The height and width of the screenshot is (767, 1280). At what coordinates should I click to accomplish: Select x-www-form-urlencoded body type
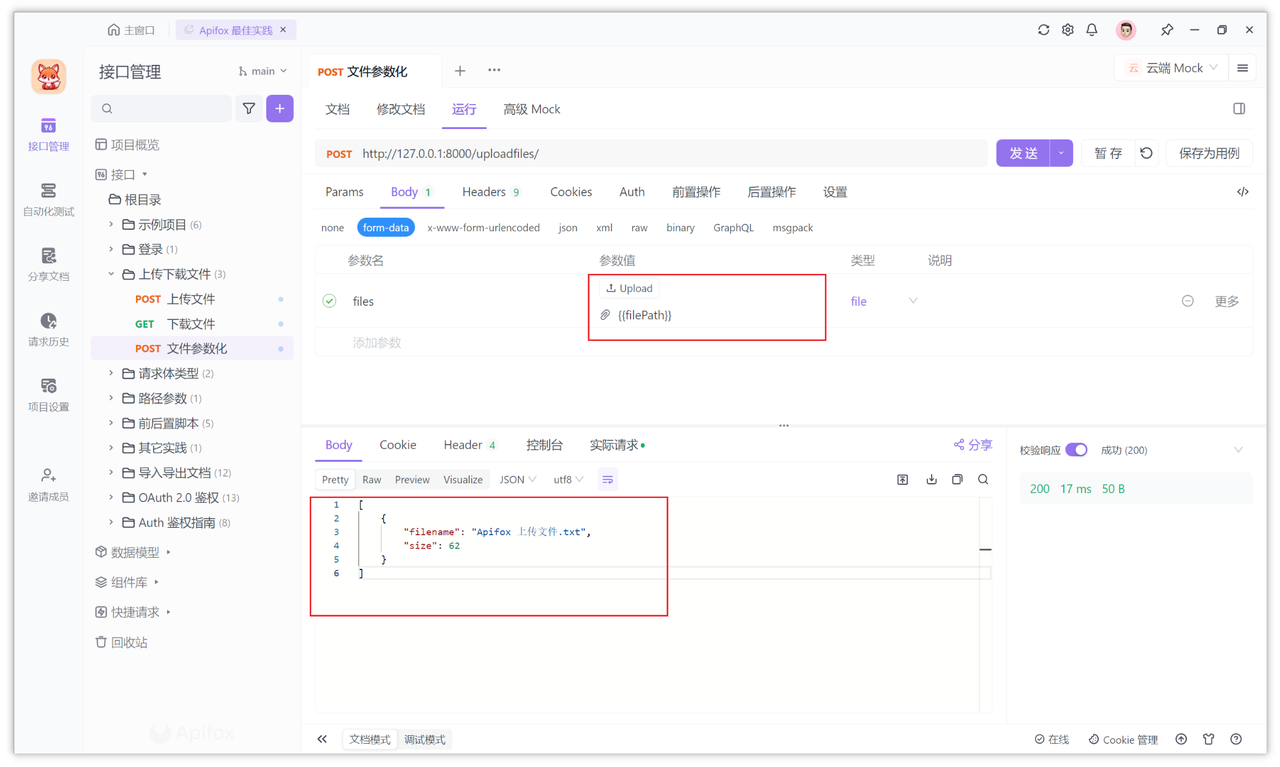(x=483, y=228)
